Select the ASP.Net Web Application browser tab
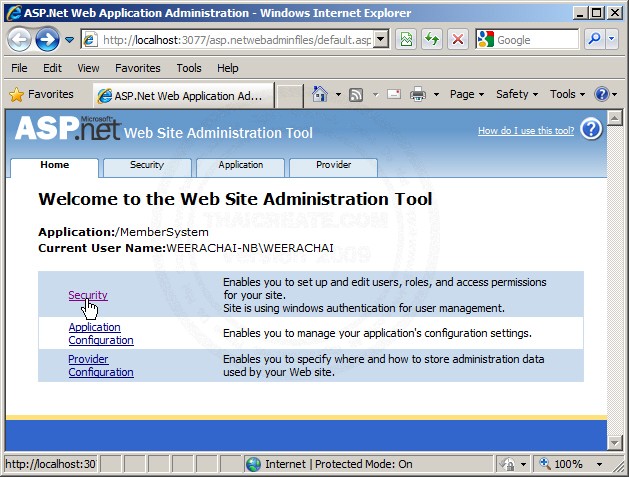 184,95
